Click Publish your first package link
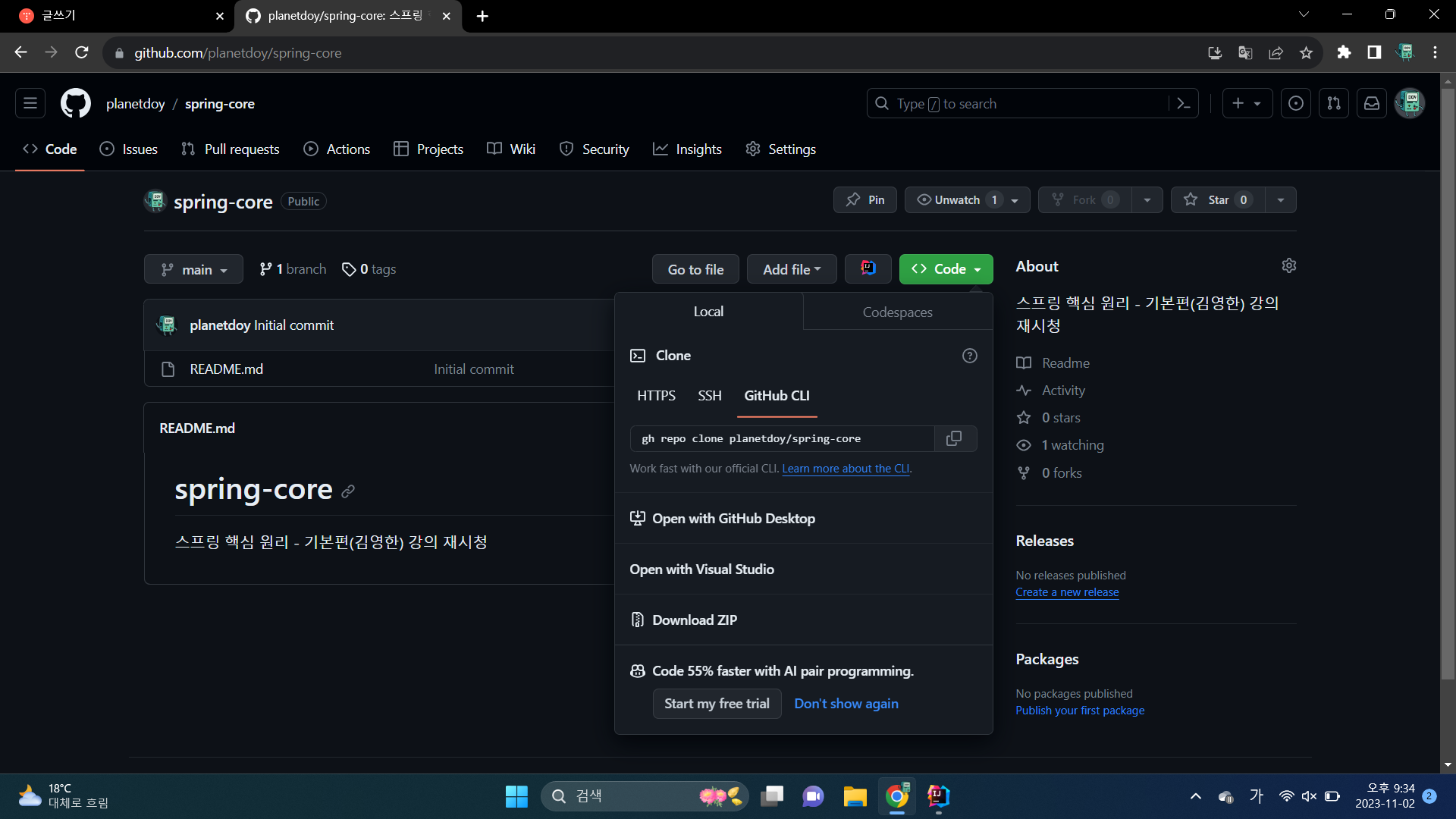The height and width of the screenshot is (819, 1456). click(x=1080, y=711)
